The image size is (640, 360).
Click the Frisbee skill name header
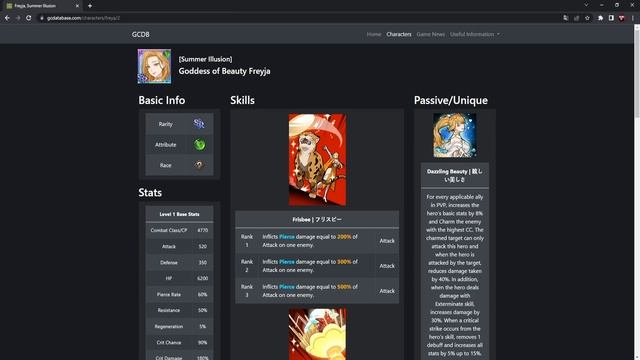click(x=317, y=220)
